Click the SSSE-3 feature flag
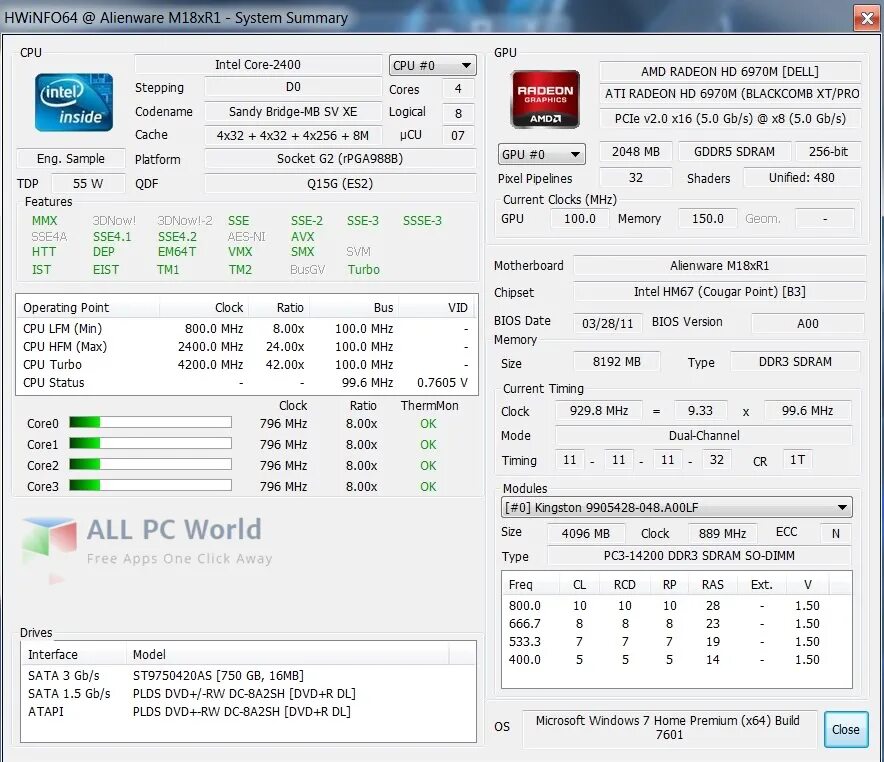The height and width of the screenshot is (762, 884). pos(422,220)
